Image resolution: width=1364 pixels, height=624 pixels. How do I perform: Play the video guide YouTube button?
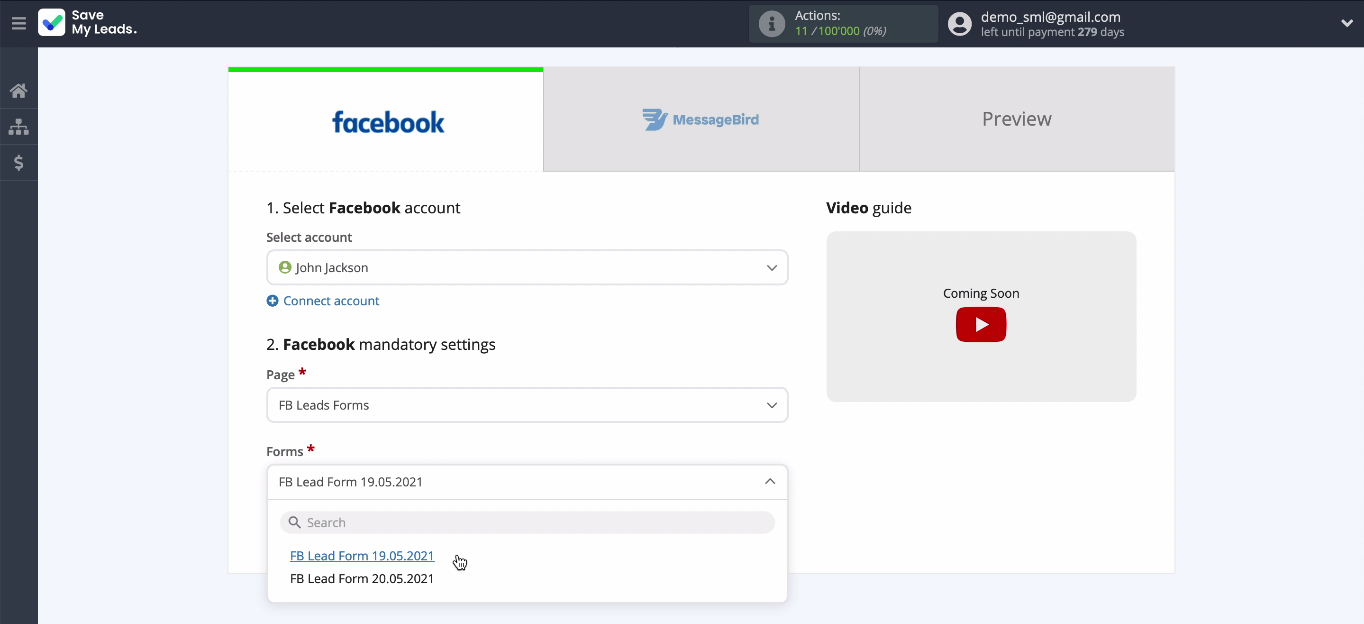coord(981,325)
